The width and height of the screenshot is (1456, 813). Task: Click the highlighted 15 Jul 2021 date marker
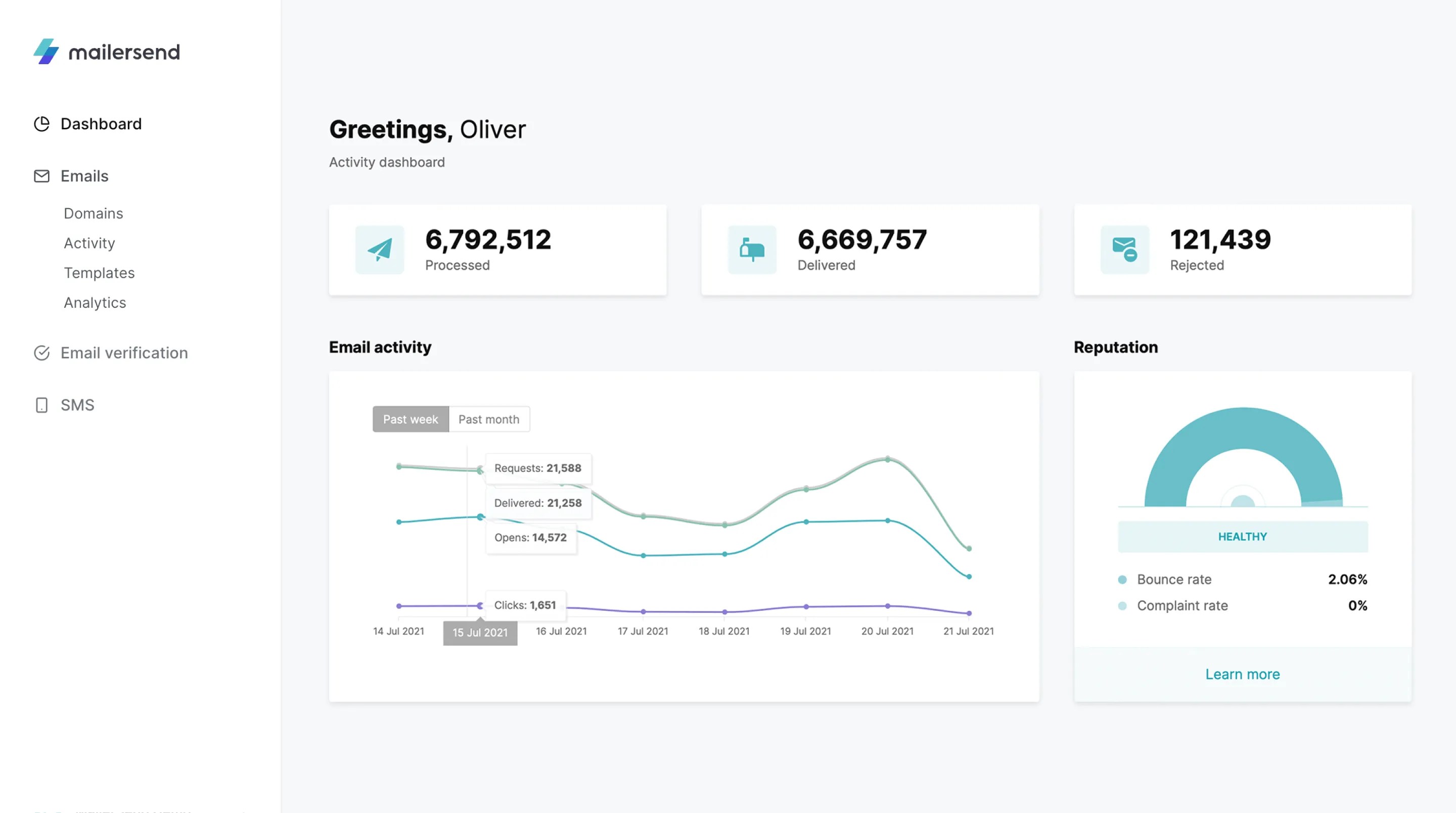click(479, 632)
